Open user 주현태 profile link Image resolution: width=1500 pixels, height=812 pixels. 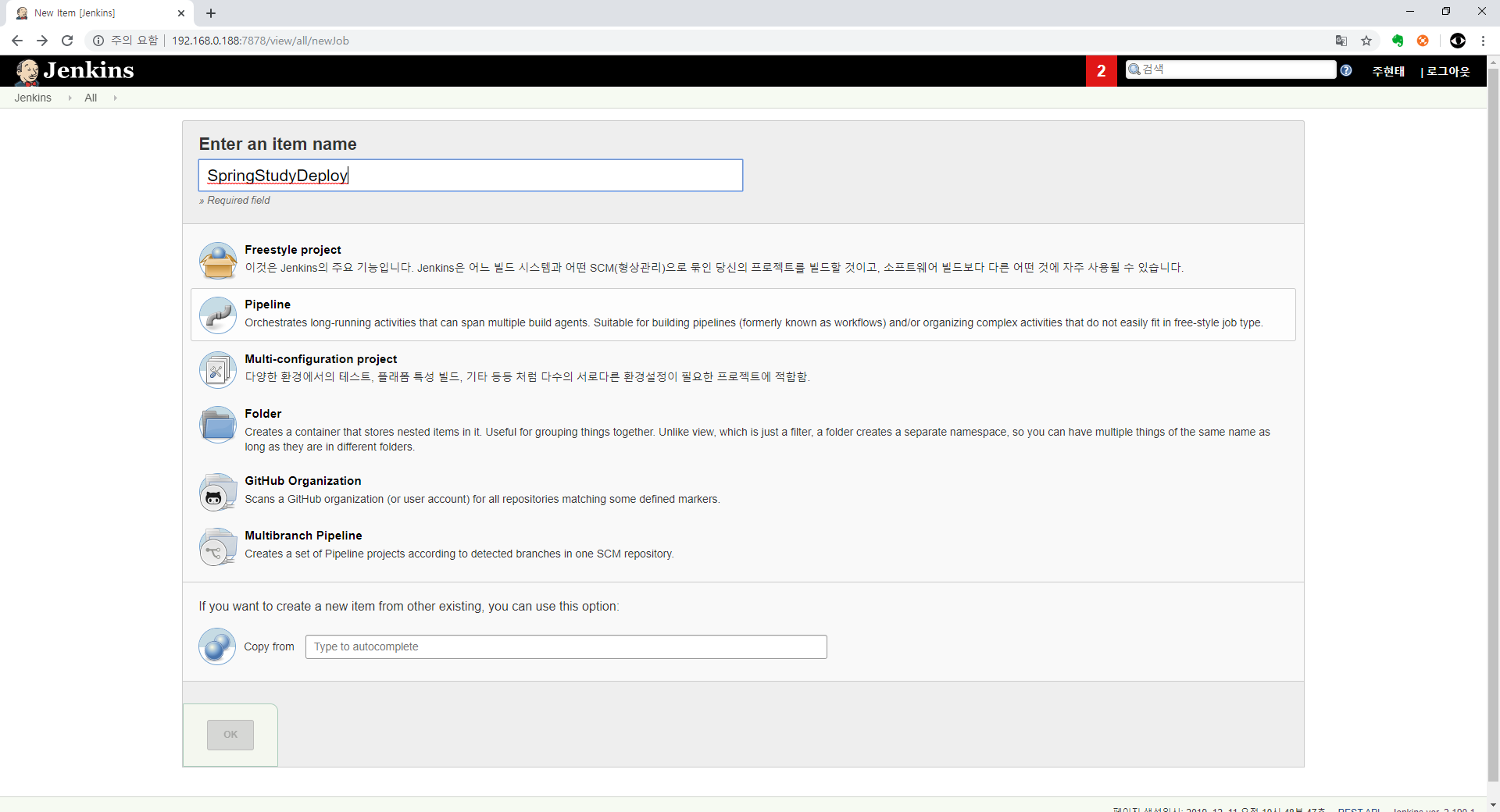[1388, 71]
